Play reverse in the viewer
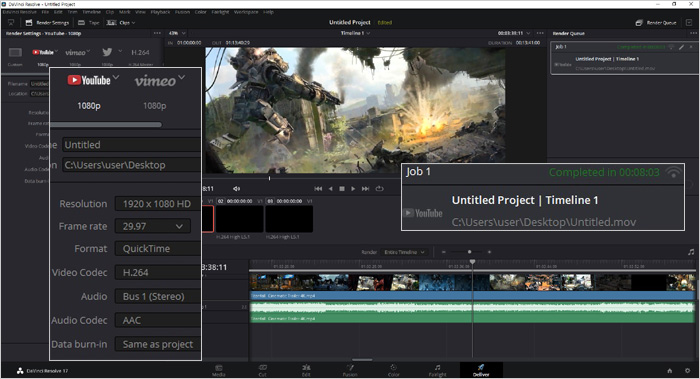The image size is (700, 379). coord(330,189)
